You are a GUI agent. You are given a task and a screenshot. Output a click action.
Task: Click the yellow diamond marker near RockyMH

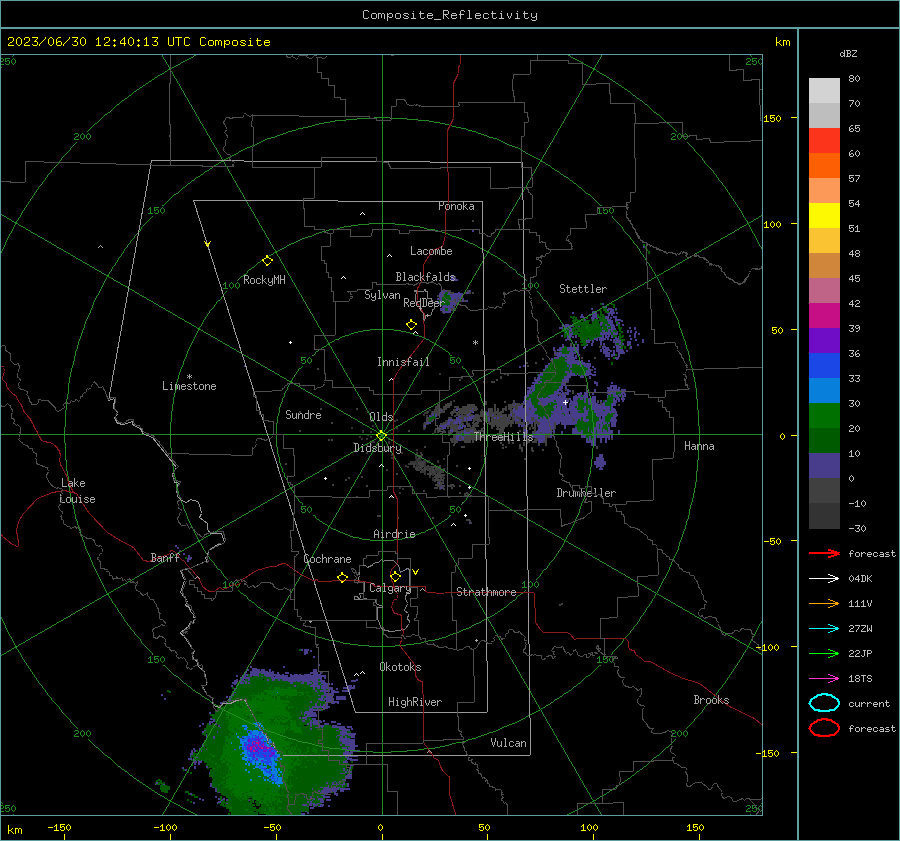coord(267,261)
